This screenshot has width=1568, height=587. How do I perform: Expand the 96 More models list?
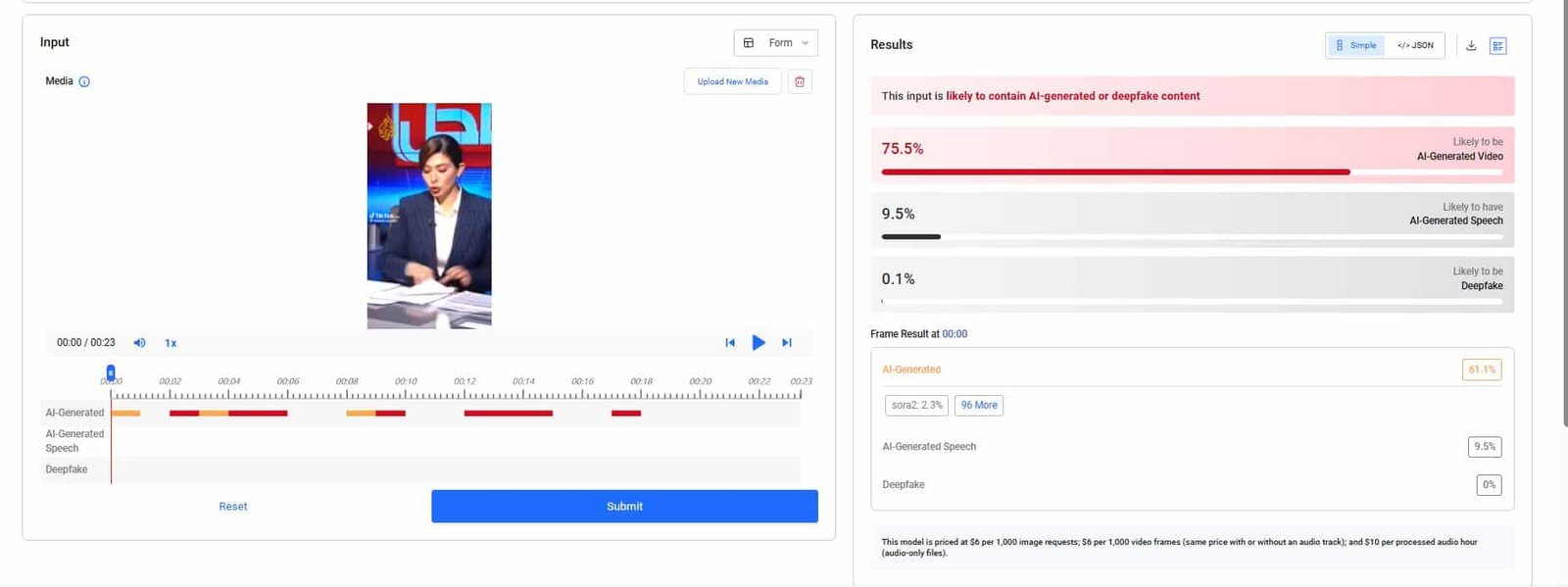coord(978,406)
